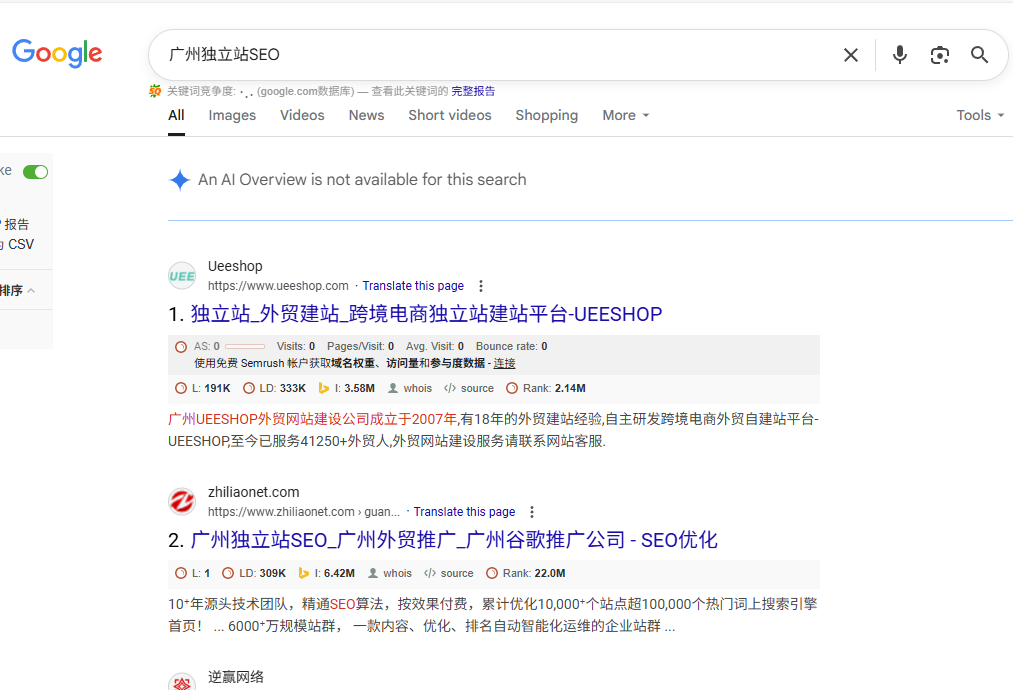1013x690 pixels.
Task: Open three-dot menu for zhiliaonet.com result
Action: (532, 512)
